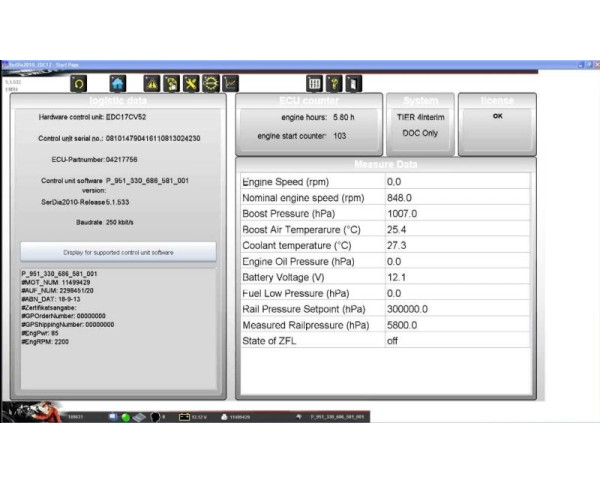Open the gear settings toolbar icon
Viewport: 600px width, 484px height.
pos(211,84)
